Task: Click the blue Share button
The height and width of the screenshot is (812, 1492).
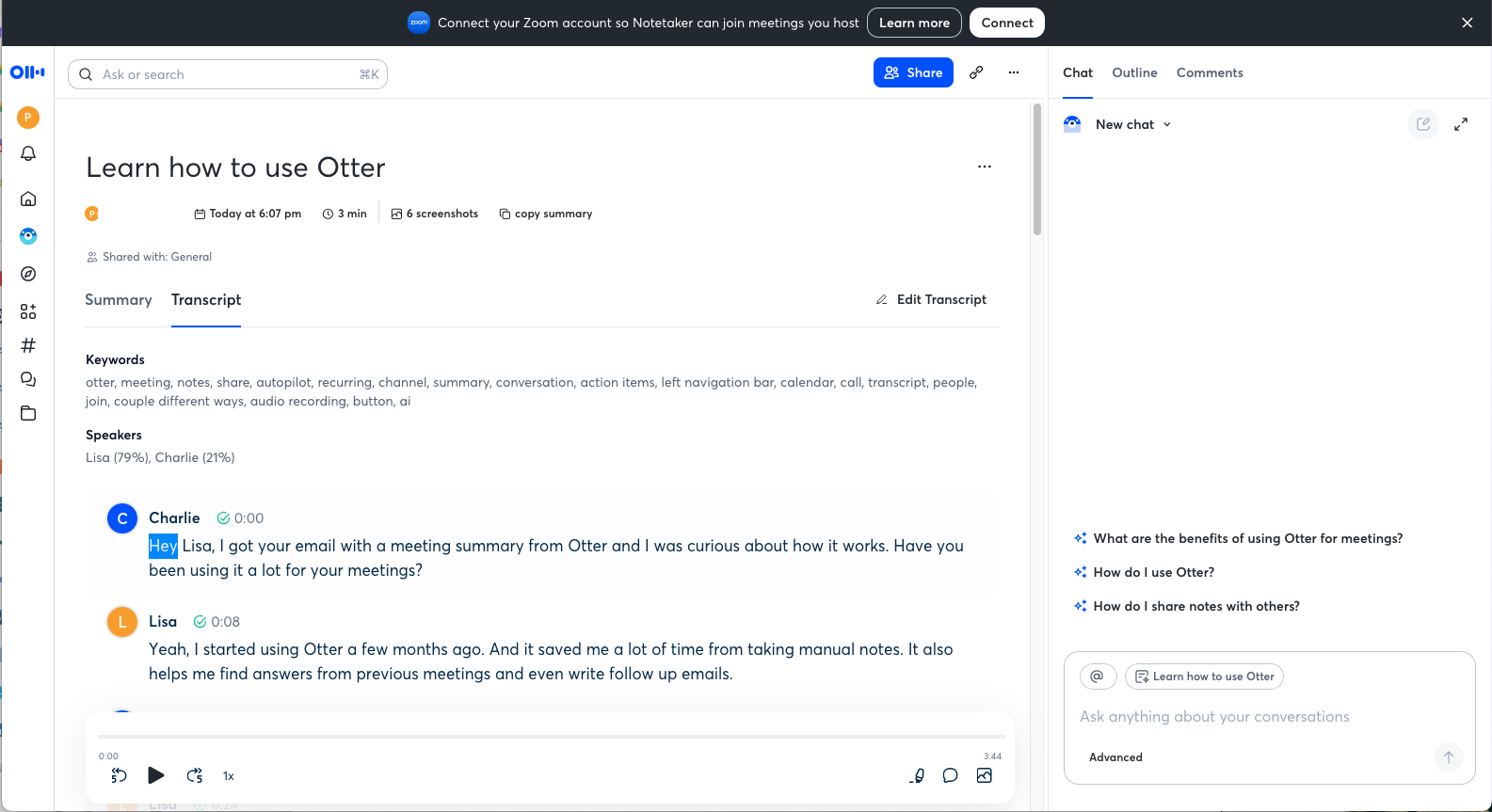Action: pyautogui.click(x=913, y=72)
